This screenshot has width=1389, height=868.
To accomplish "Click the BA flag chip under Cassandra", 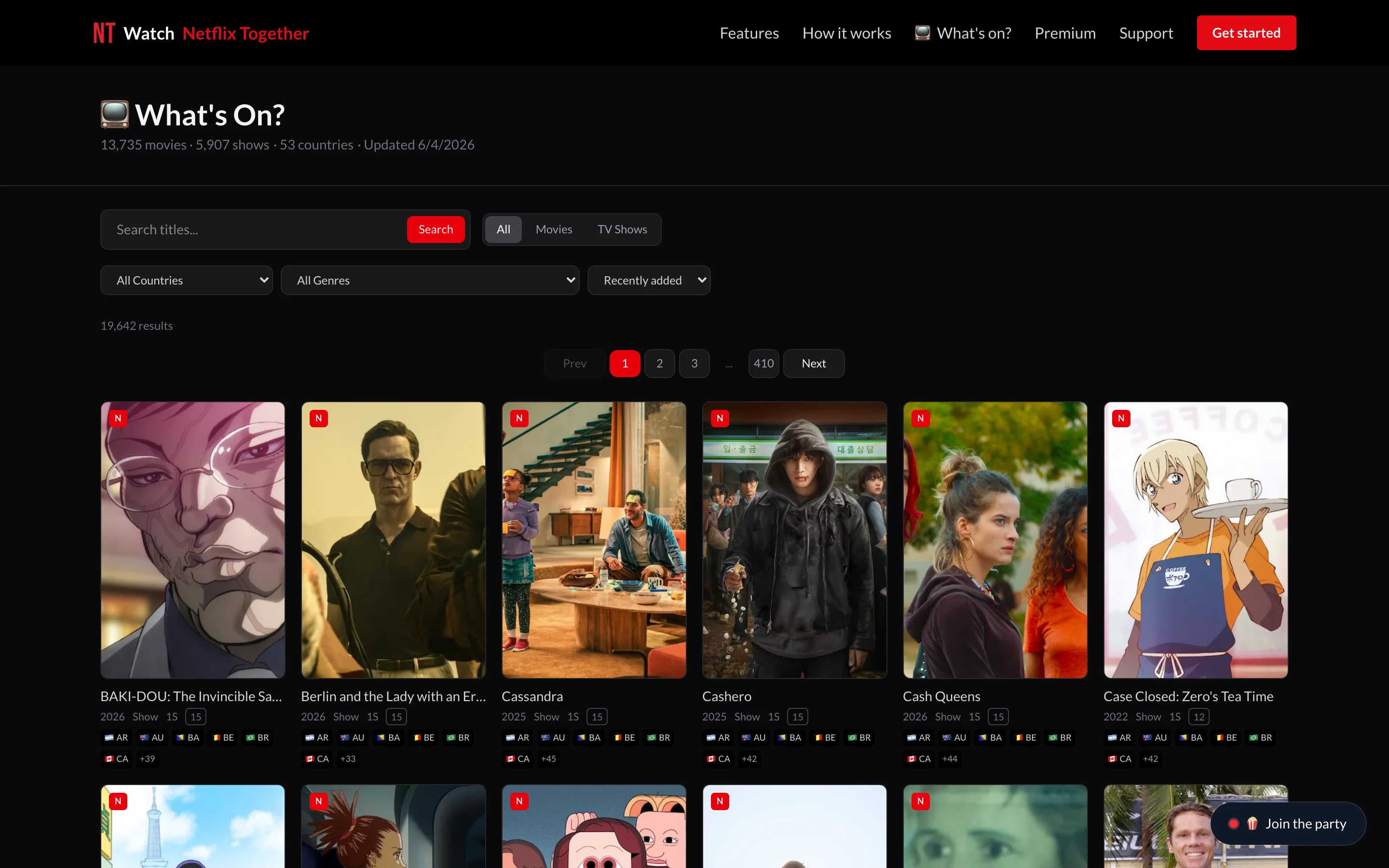I will (x=589, y=738).
